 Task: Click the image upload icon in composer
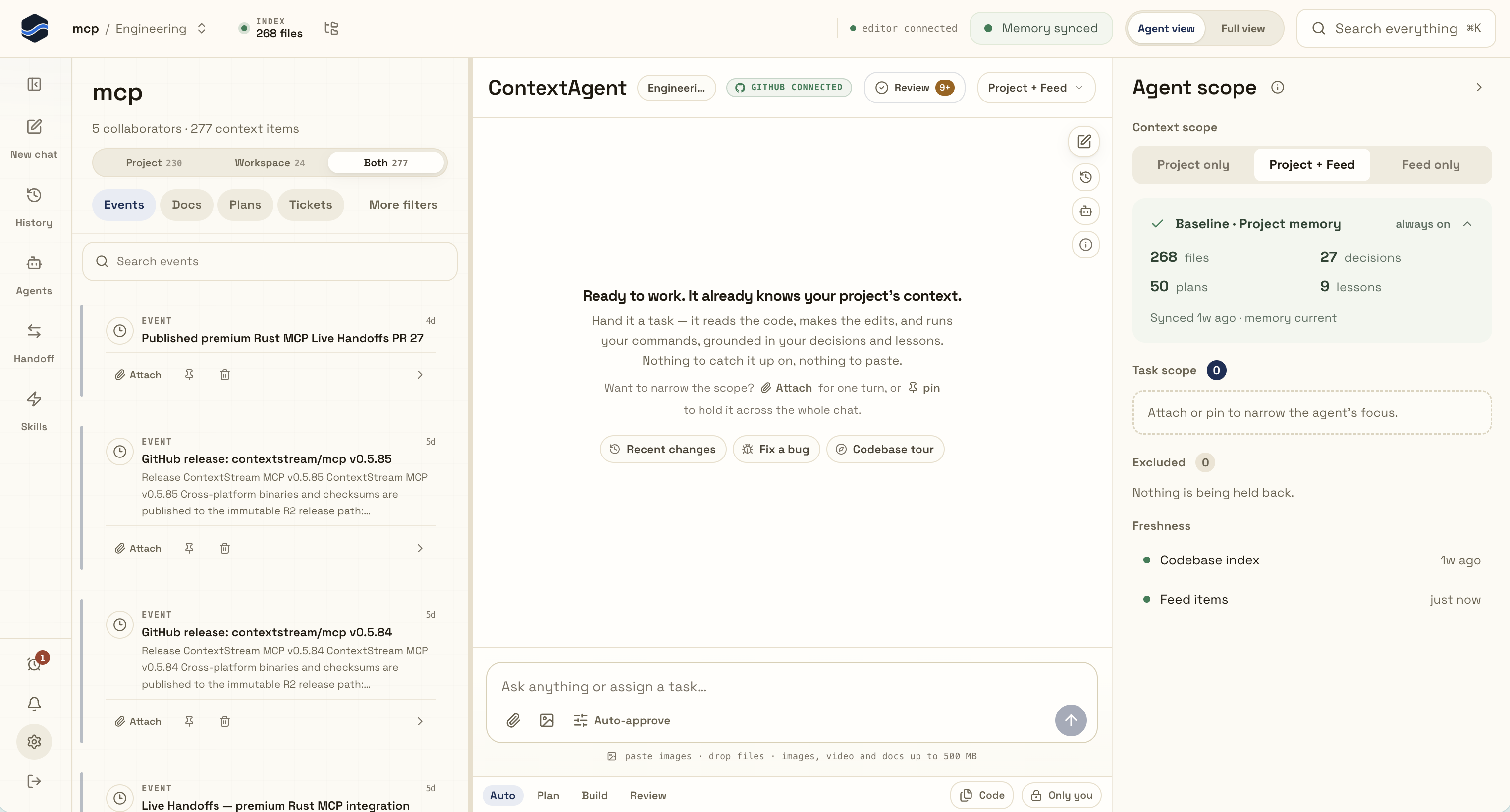(x=547, y=720)
